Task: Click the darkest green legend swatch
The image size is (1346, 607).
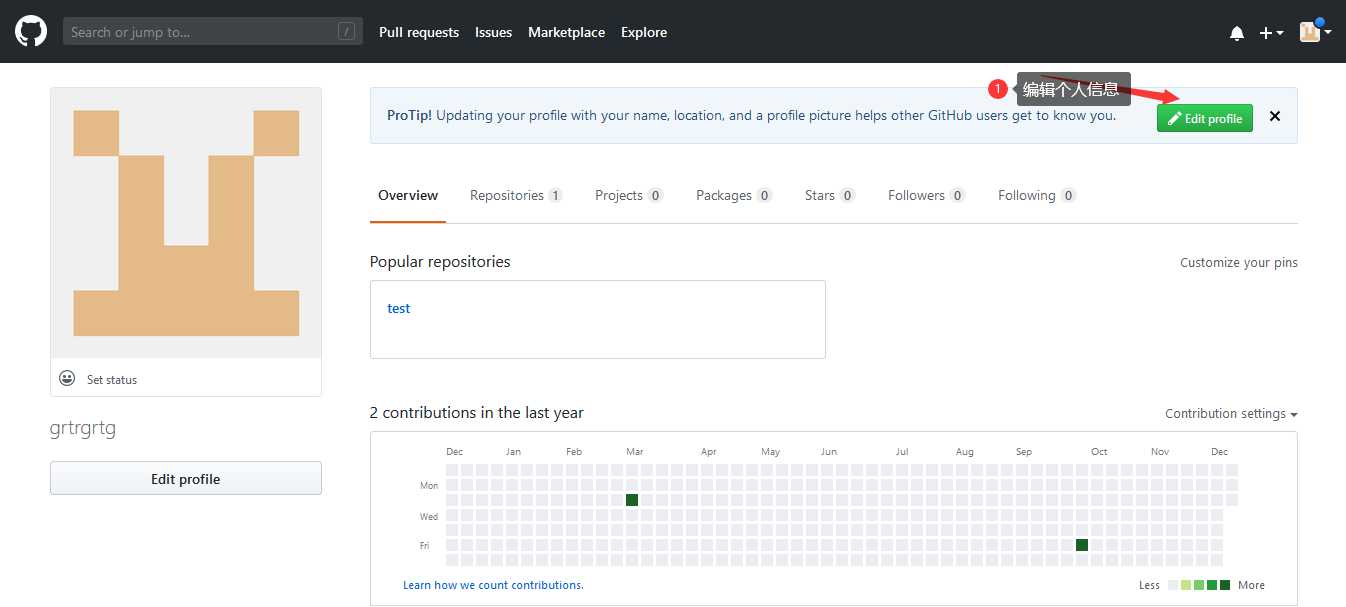Action: pyautogui.click(x=1225, y=585)
